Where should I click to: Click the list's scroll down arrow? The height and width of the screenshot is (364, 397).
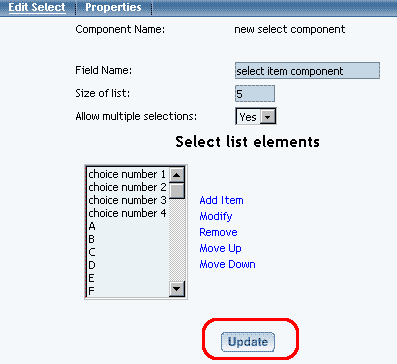pyautogui.click(x=177, y=289)
